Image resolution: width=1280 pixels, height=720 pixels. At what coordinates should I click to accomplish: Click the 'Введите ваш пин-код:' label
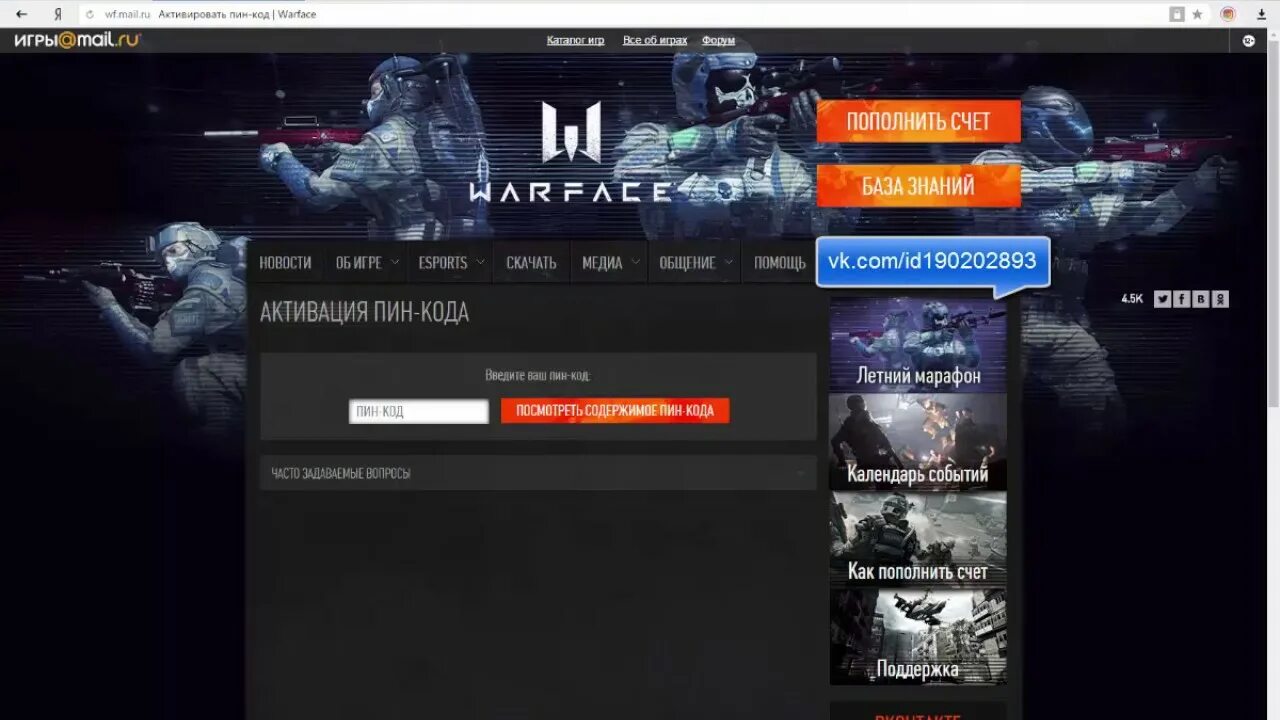click(538, 375)
